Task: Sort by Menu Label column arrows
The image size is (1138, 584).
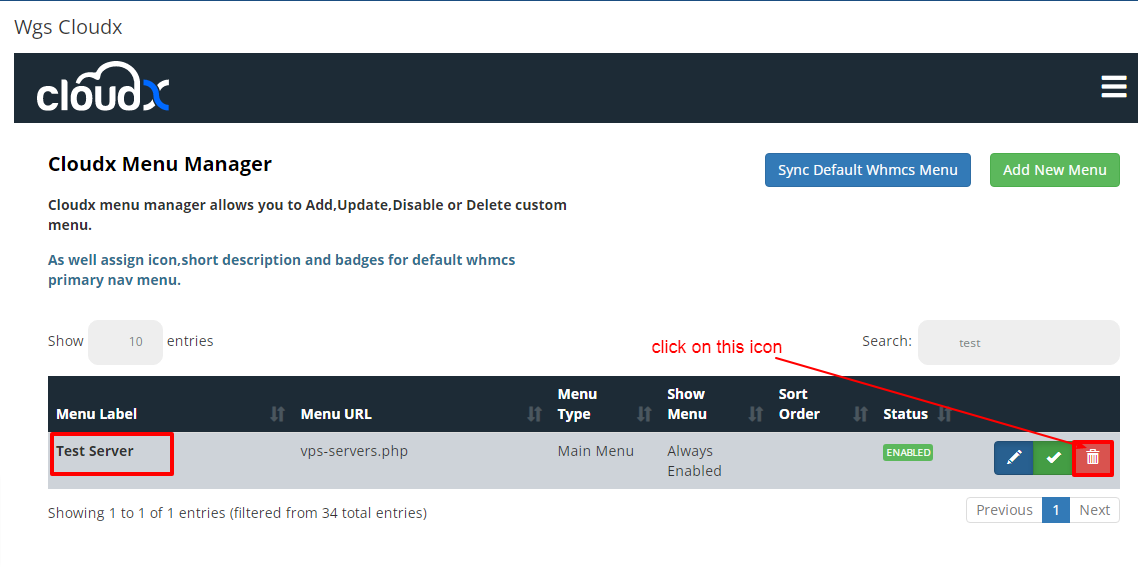Action: (278, 414)
